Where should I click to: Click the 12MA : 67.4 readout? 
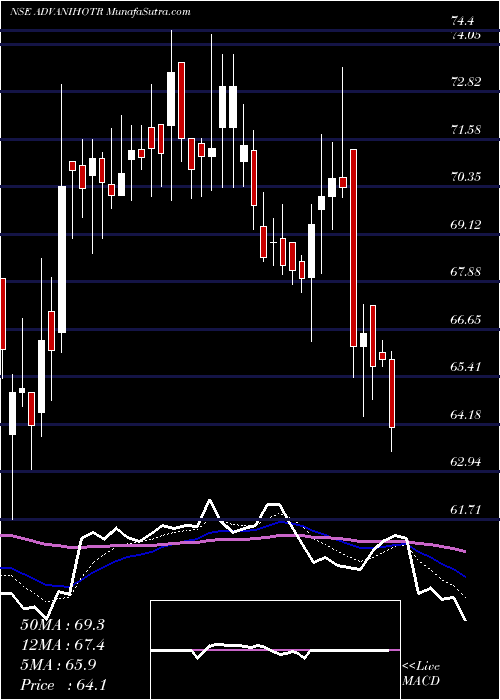[62, 645]
